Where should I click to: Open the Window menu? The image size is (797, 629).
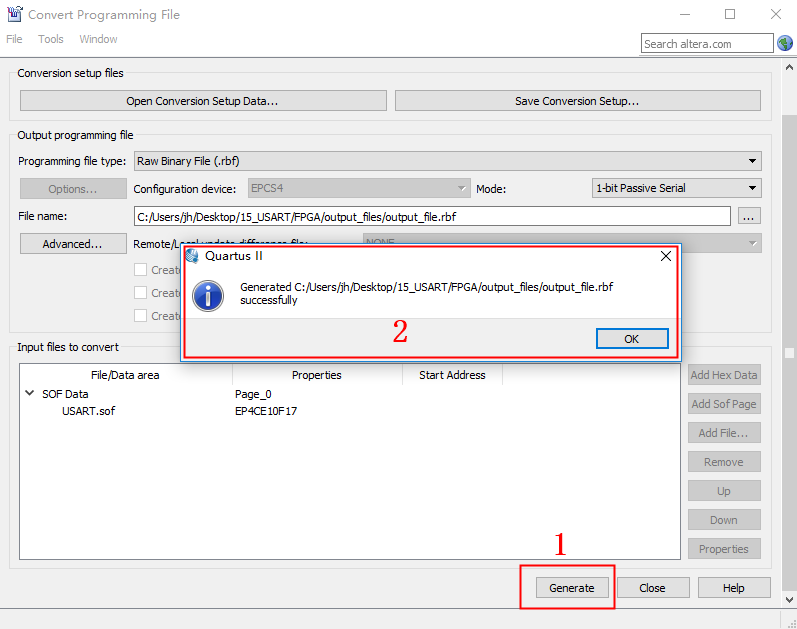(x=98, y=39)
